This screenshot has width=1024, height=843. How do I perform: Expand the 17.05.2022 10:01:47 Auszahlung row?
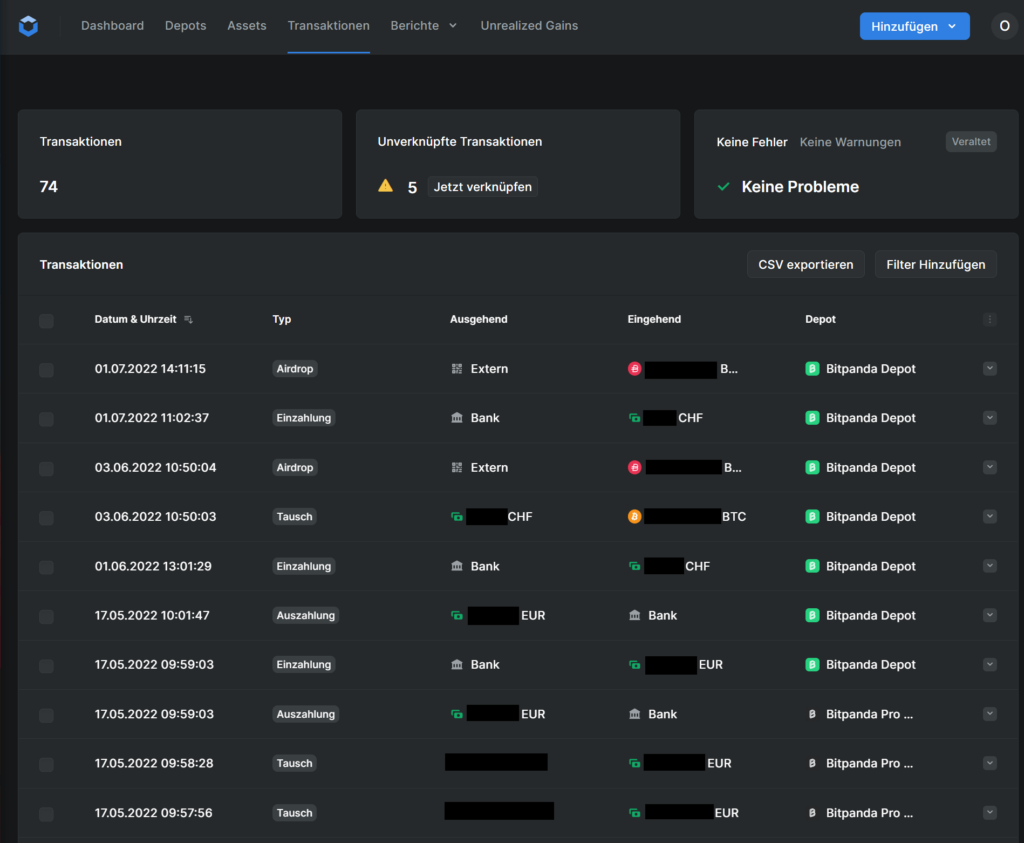(x=989, y=615)
